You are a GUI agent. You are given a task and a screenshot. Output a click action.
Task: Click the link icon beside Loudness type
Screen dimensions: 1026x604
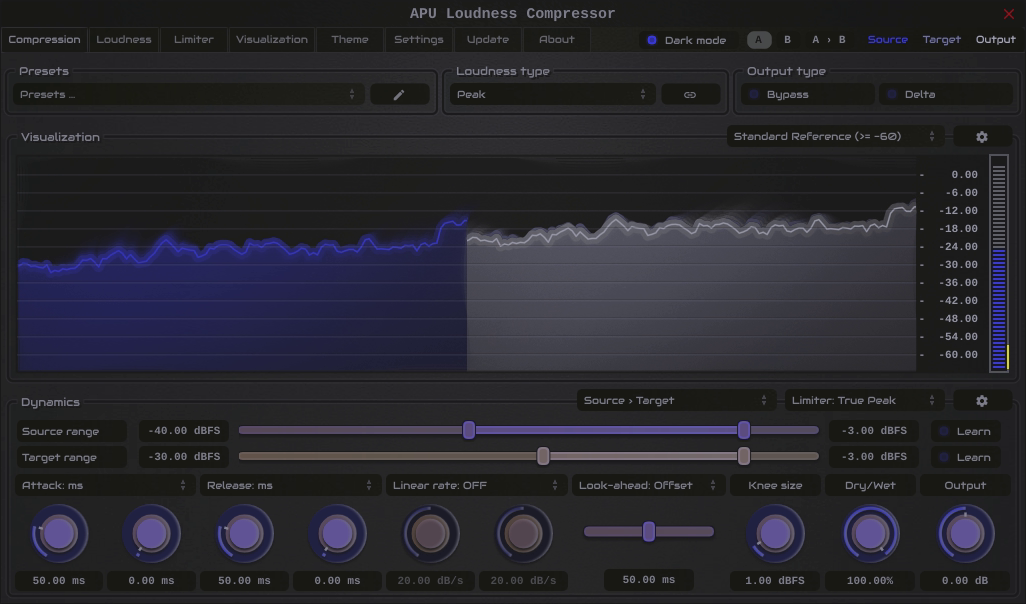pos(690,94)
